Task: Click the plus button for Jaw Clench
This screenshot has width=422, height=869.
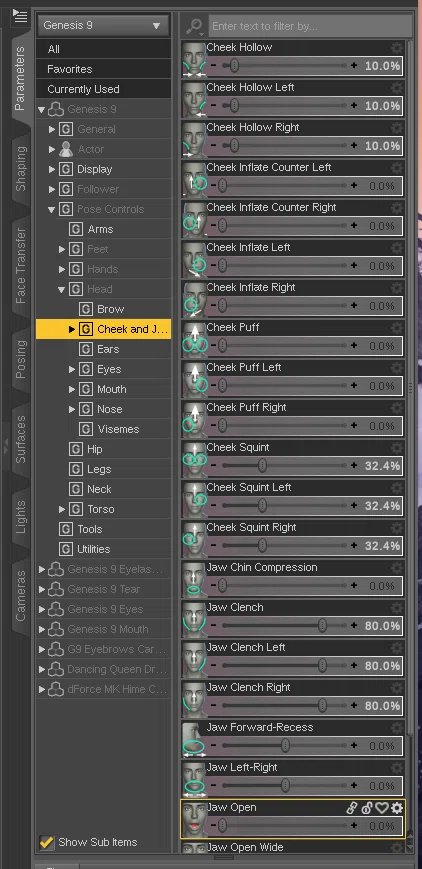Action: (354, 626)
